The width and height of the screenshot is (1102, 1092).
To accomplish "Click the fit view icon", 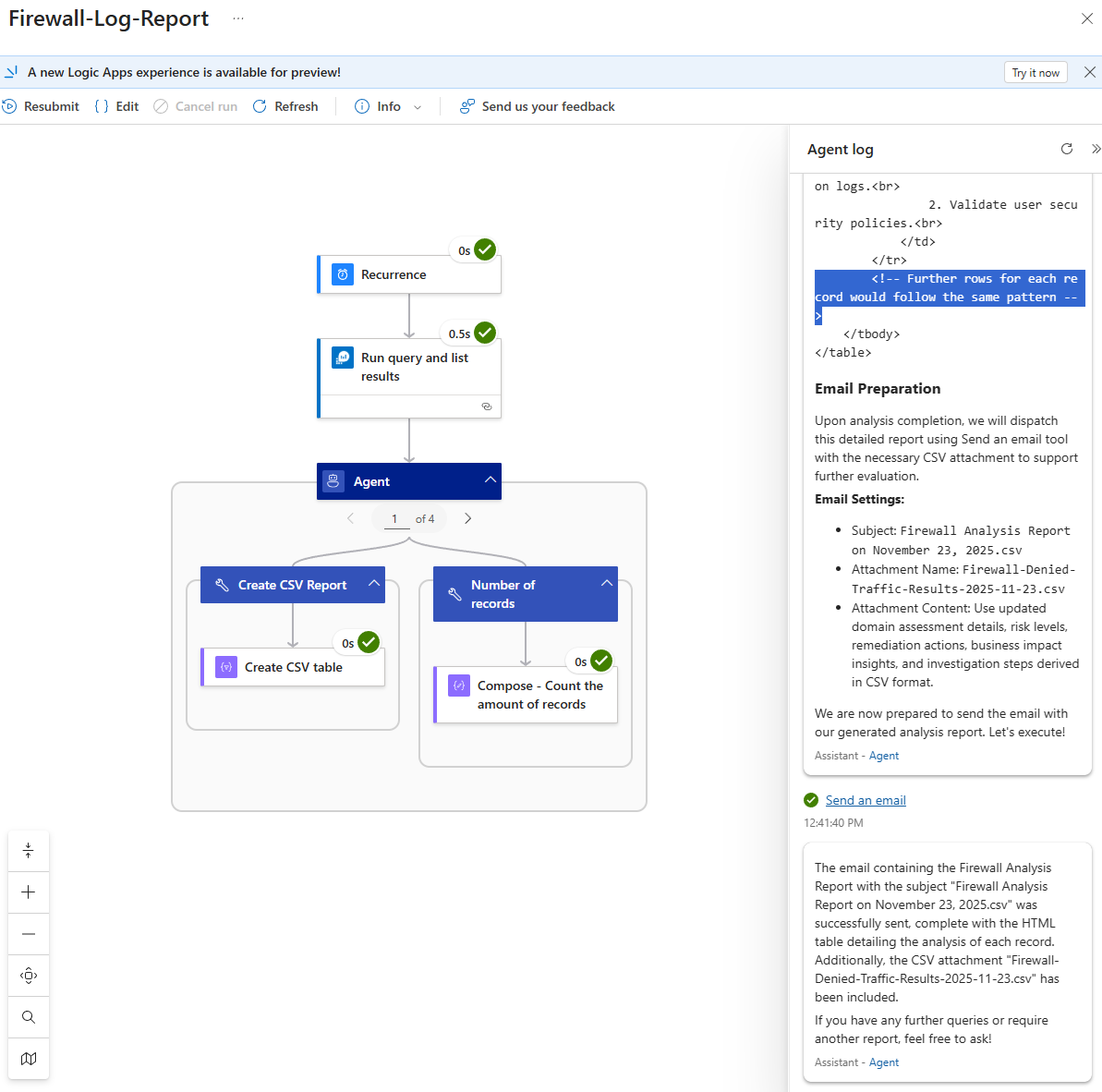I will (x=29, y=976).
